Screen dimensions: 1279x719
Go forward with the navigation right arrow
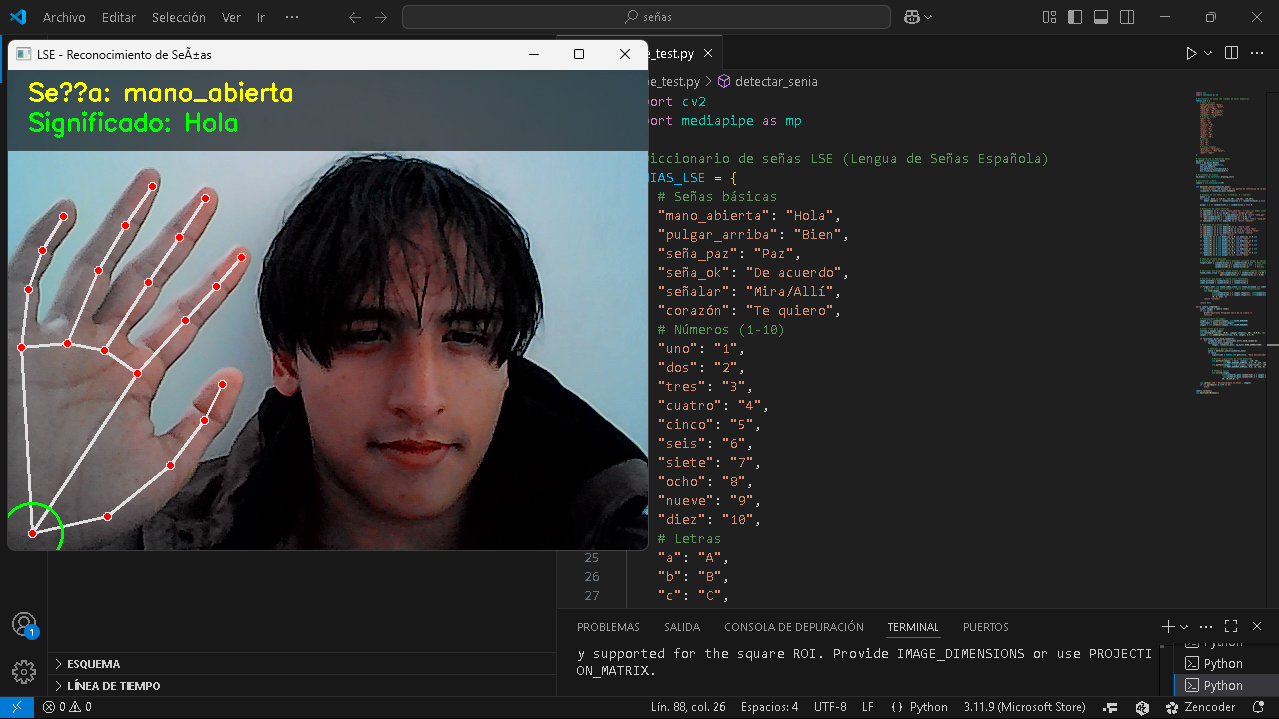click(381, 17)
